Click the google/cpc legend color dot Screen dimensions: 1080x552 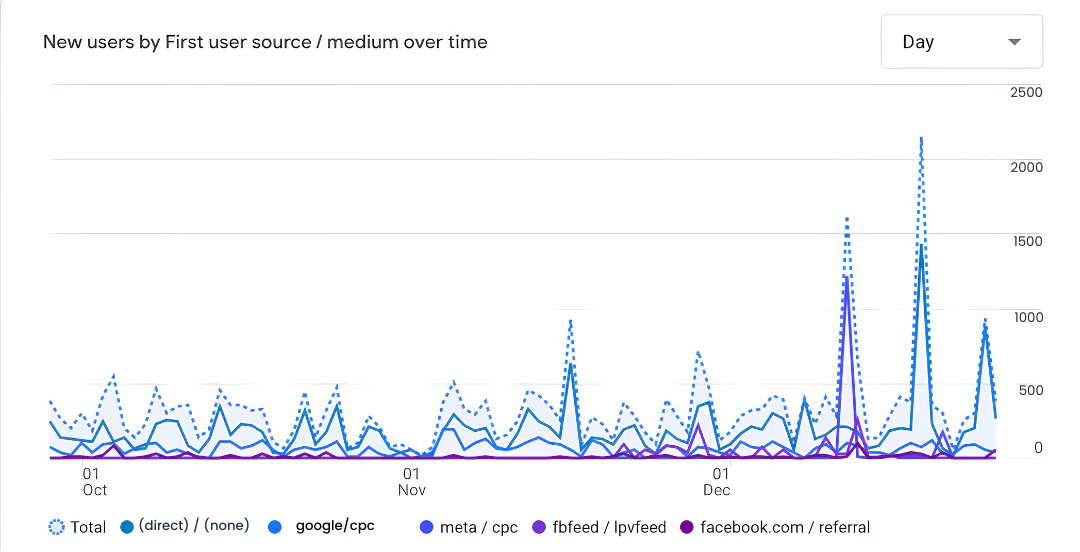(275, 526)
